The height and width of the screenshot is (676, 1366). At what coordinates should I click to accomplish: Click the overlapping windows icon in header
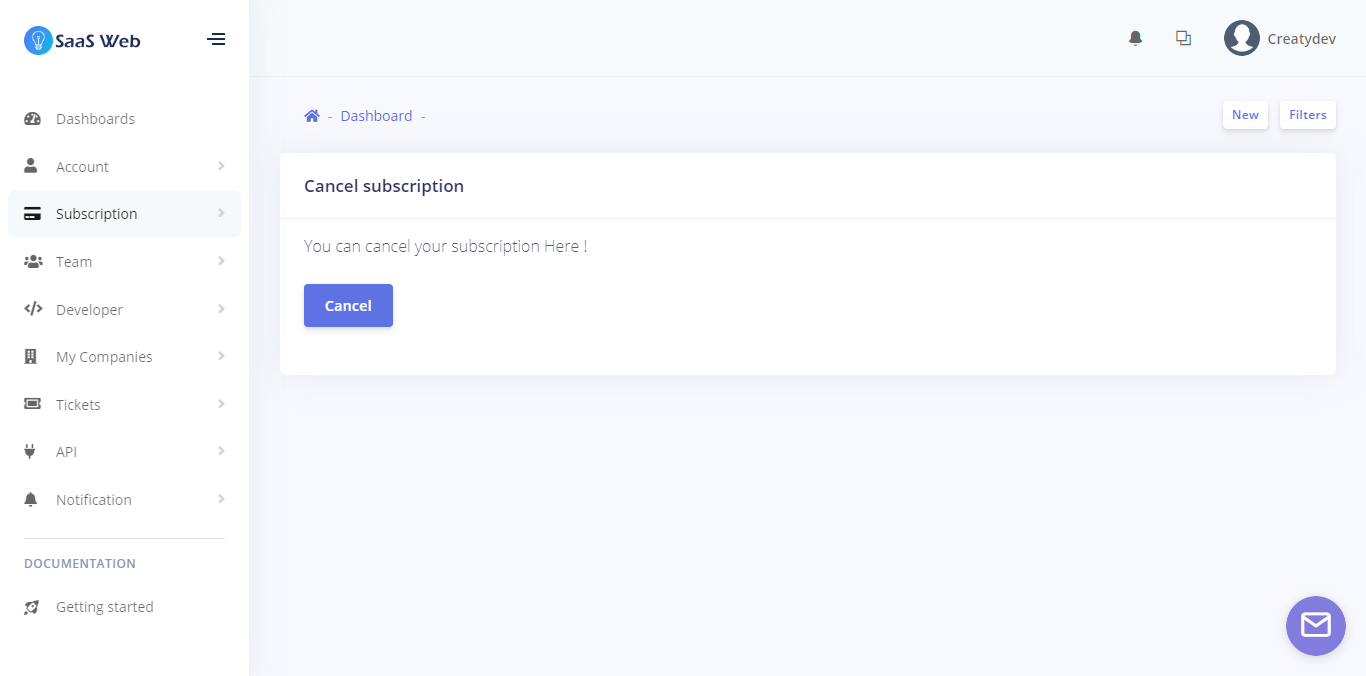(x=1183, y=38)
